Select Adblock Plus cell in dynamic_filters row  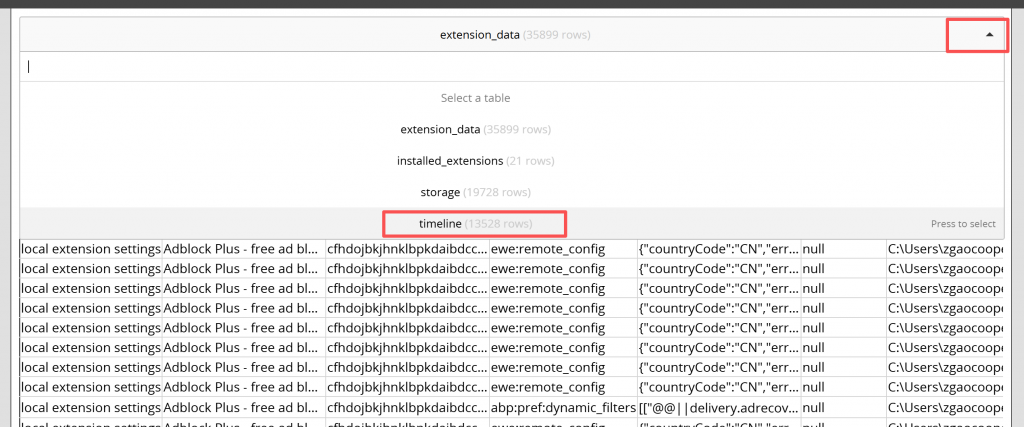(x=243, y=408)
